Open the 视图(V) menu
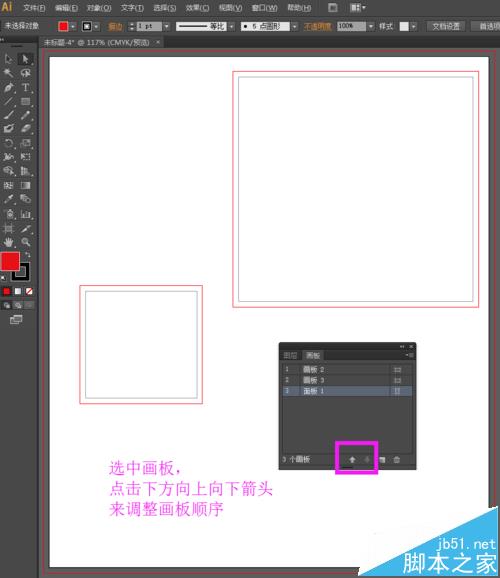This screenshot has width=500, height=578. (230, 8)
